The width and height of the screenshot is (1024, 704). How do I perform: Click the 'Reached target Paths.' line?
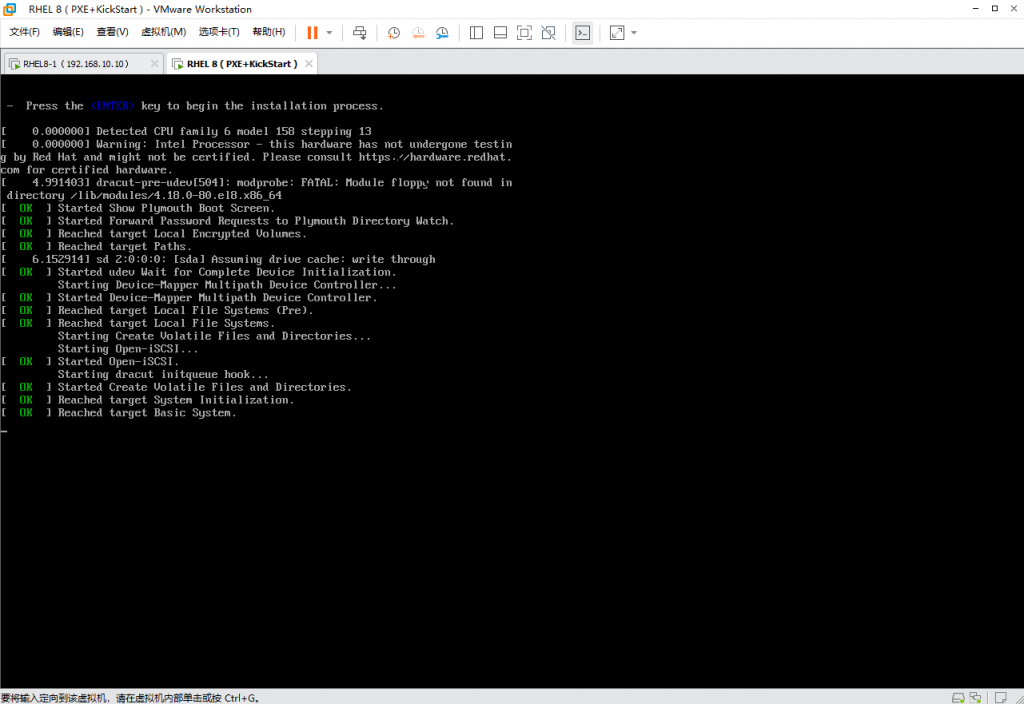pos(125,246)
